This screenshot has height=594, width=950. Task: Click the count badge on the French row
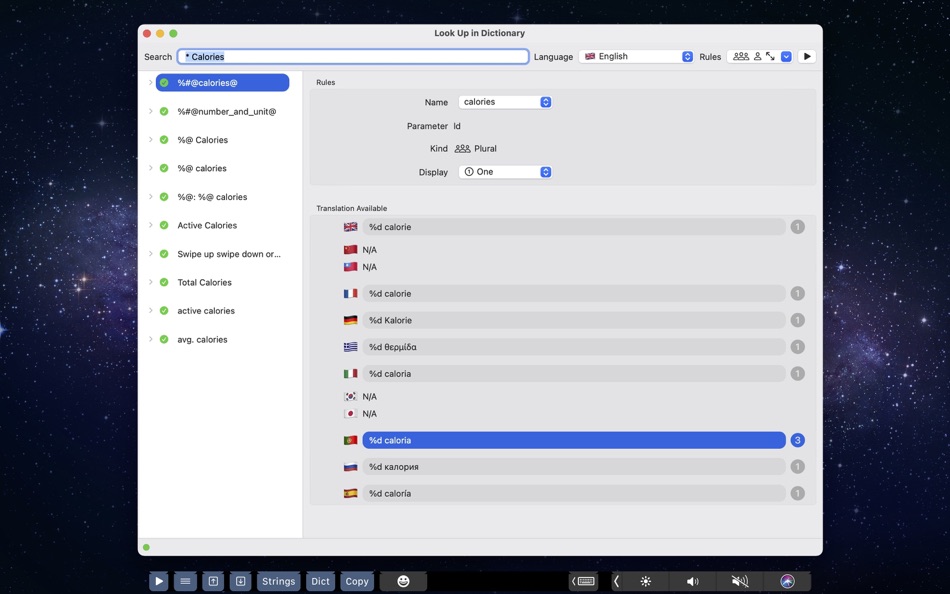(797, 293)
